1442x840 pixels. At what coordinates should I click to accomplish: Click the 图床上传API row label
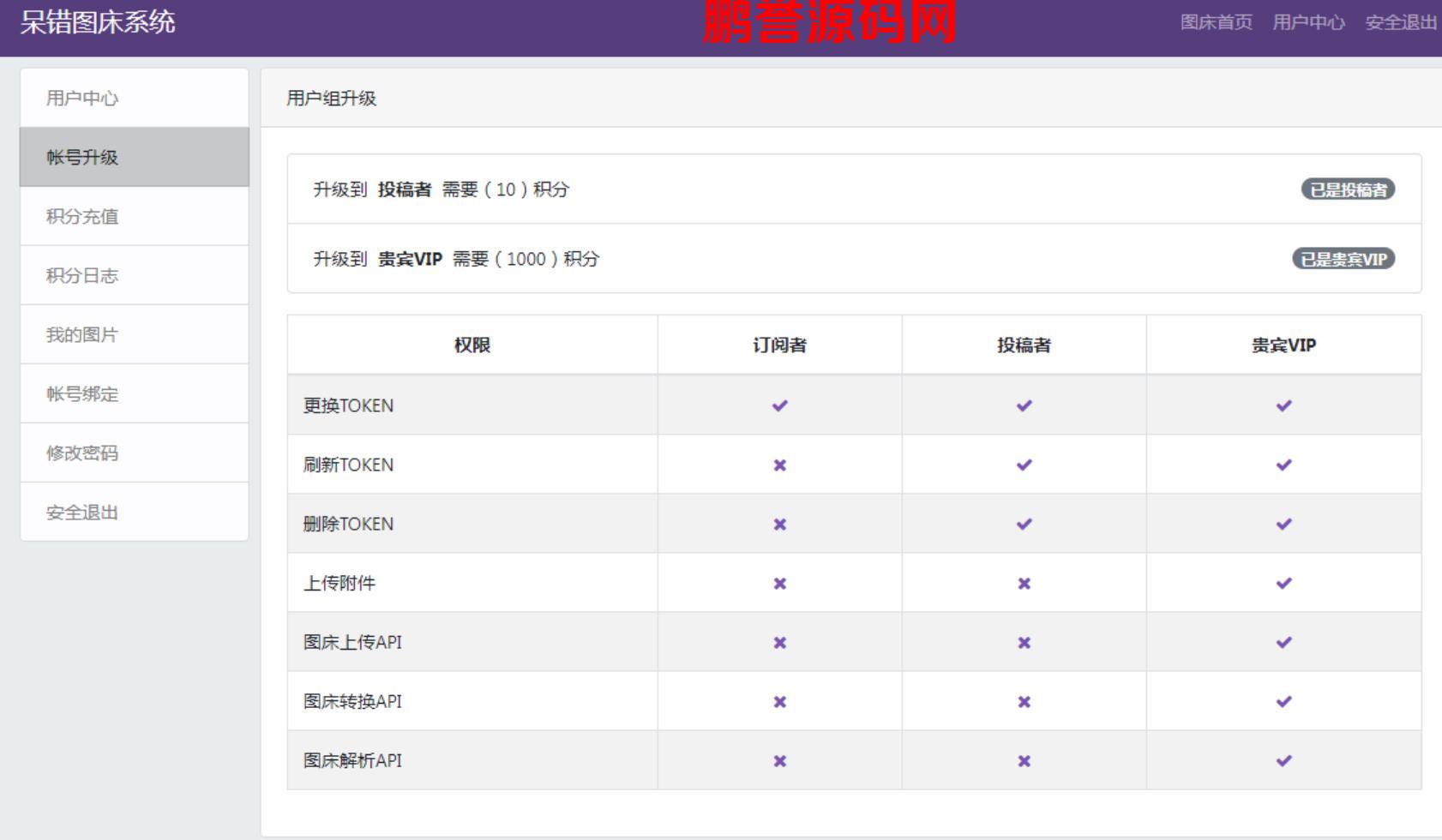point(352,642)
